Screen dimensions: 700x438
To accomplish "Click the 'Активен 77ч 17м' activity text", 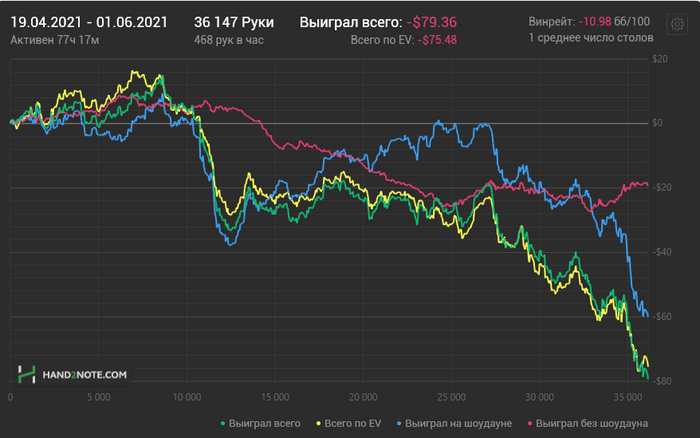I will 54,40.
